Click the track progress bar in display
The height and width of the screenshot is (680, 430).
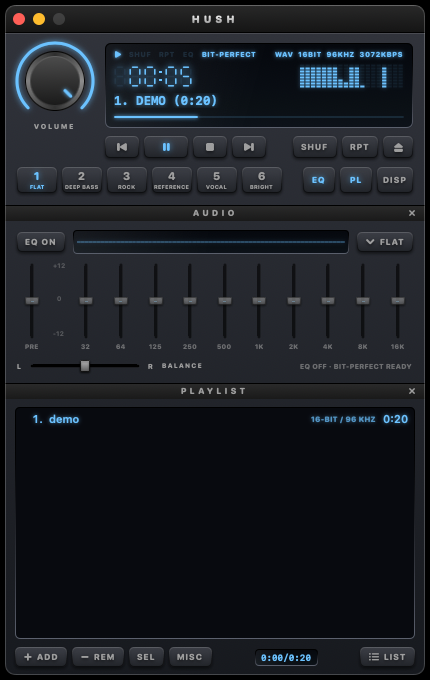pos(259,117)
